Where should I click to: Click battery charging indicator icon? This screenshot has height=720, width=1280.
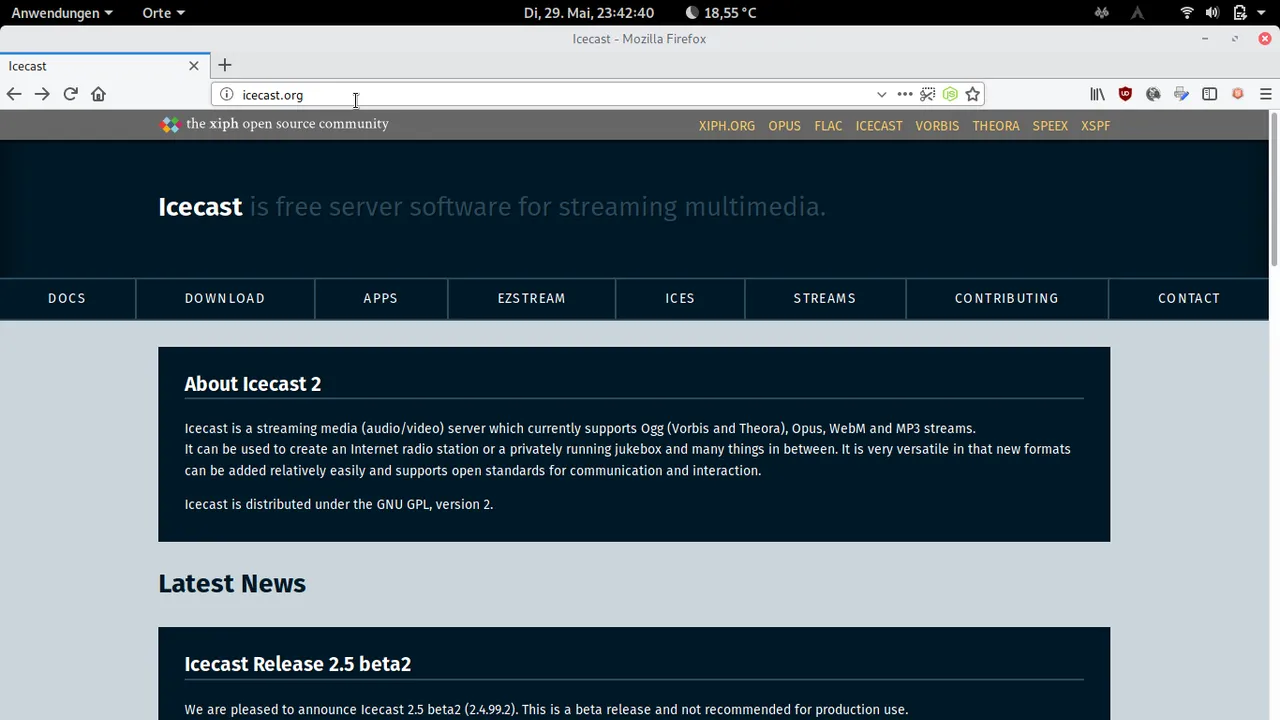[1240, 13]
